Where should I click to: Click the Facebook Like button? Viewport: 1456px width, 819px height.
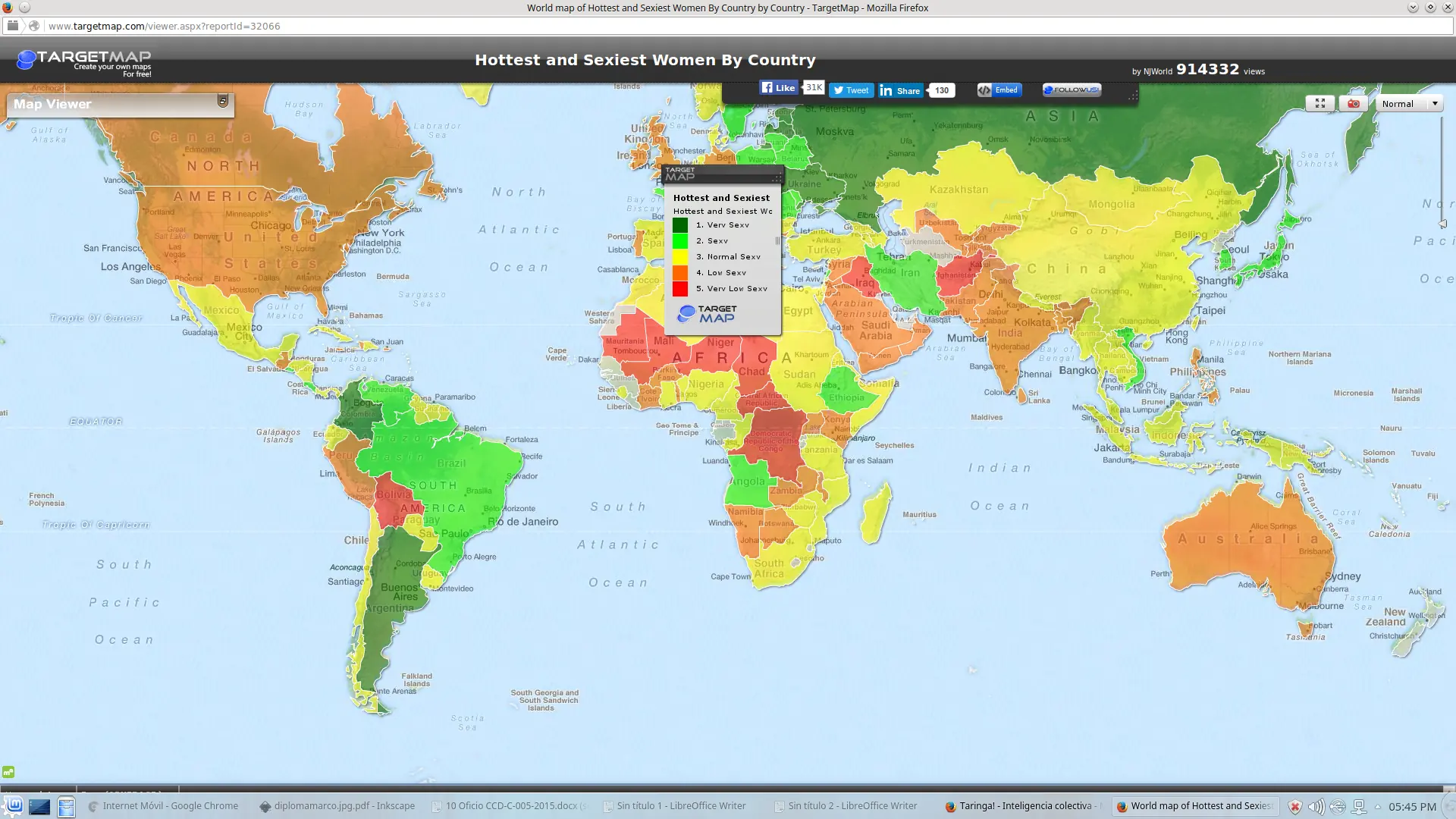pos(778,88)
